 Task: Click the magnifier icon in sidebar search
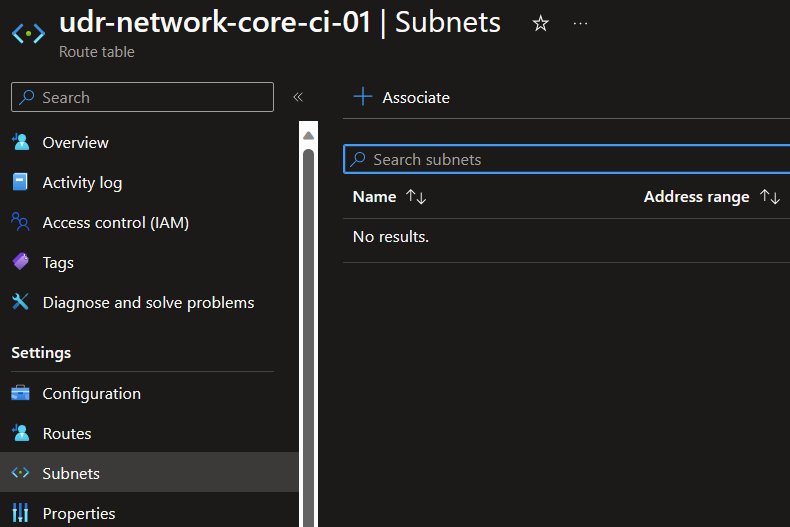27,97
